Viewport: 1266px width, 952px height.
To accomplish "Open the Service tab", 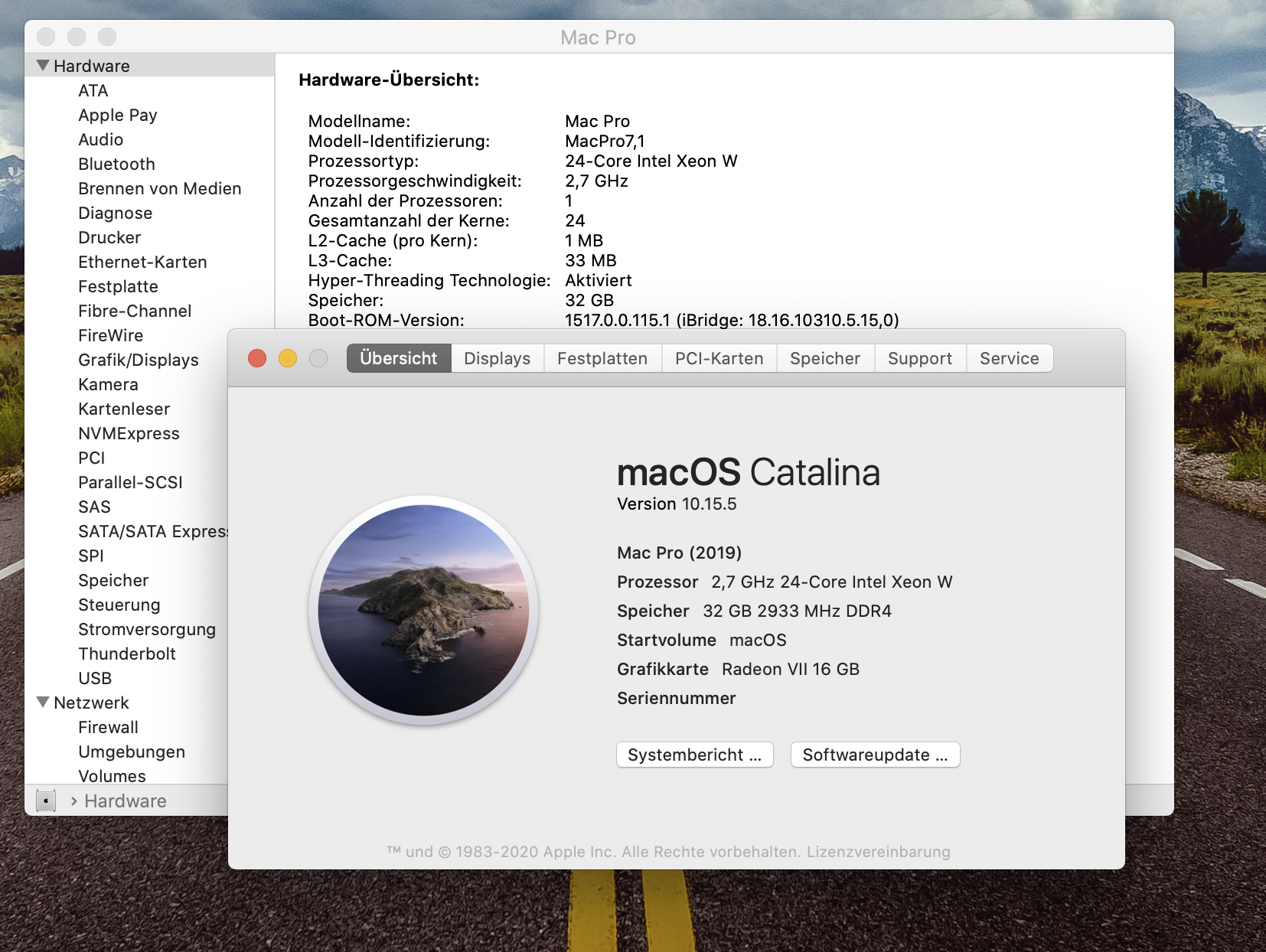I will coord(1010,358).
